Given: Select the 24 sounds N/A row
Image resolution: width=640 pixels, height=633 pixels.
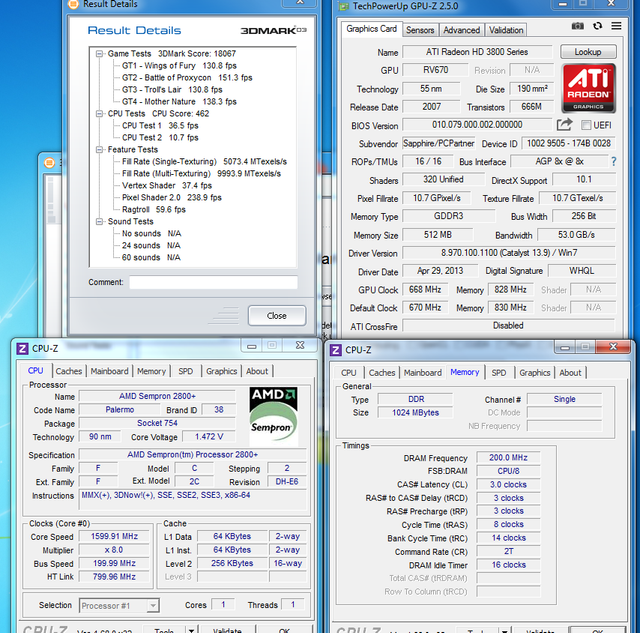Looking at the screenshot, I should pyautogui.click(x=151, y=246).
